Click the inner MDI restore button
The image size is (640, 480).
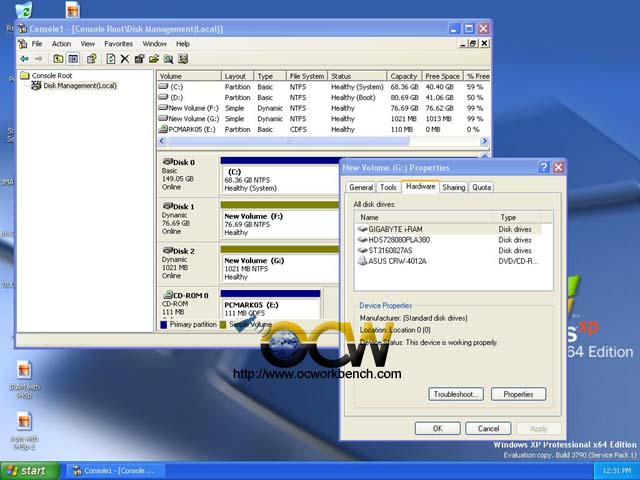(473, 43)
